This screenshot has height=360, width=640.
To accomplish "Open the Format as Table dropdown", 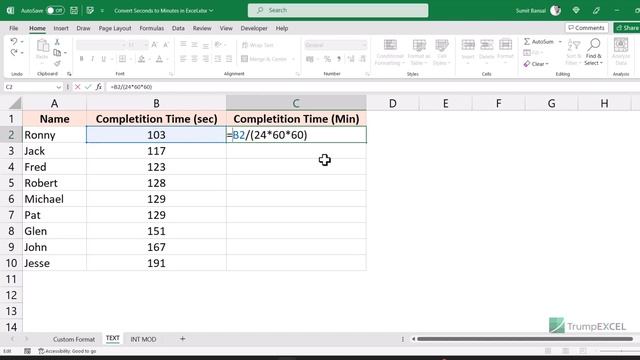I will point(419,52).
